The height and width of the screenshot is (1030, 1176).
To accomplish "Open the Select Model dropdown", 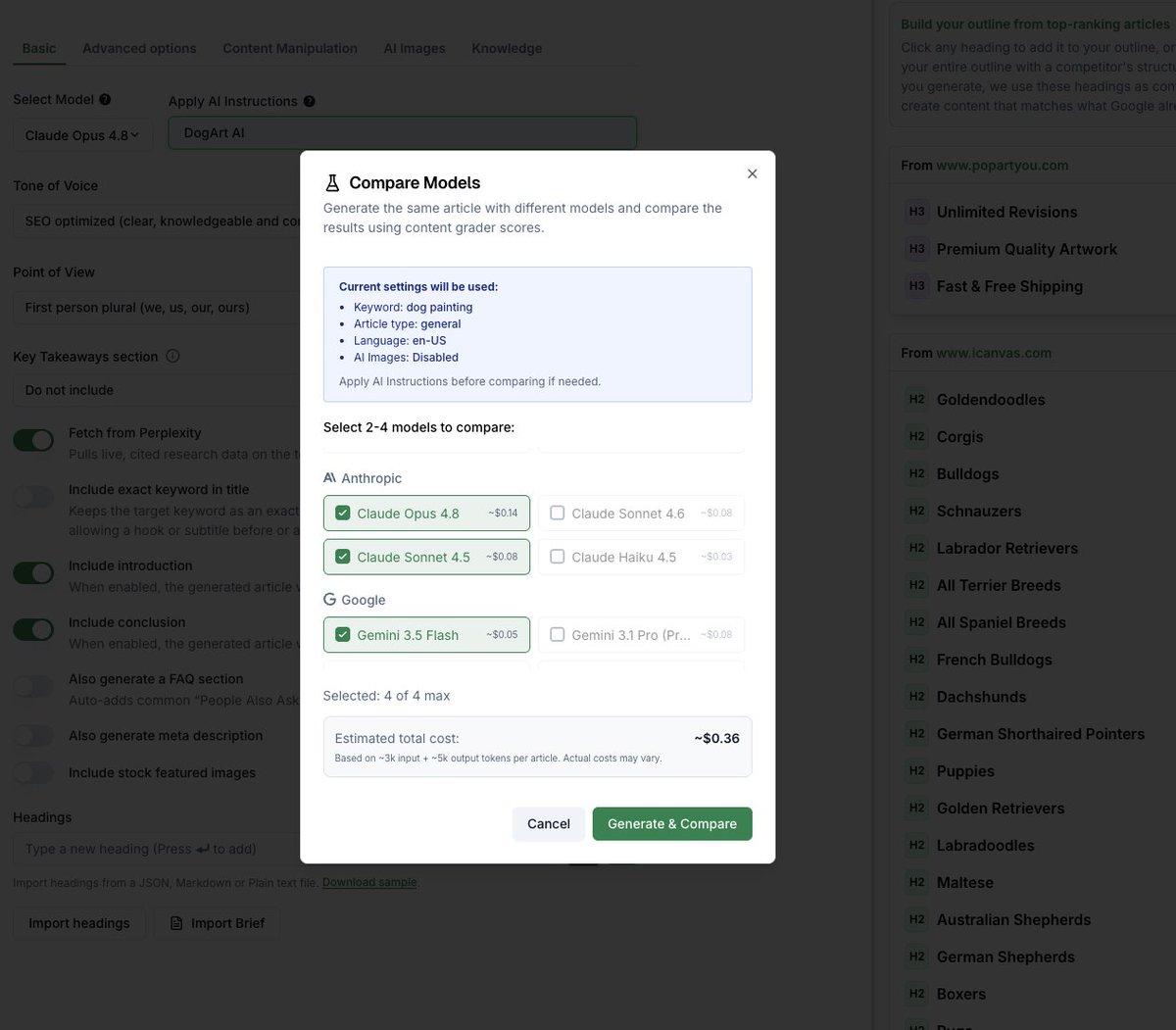I will [x=82, y=135].
